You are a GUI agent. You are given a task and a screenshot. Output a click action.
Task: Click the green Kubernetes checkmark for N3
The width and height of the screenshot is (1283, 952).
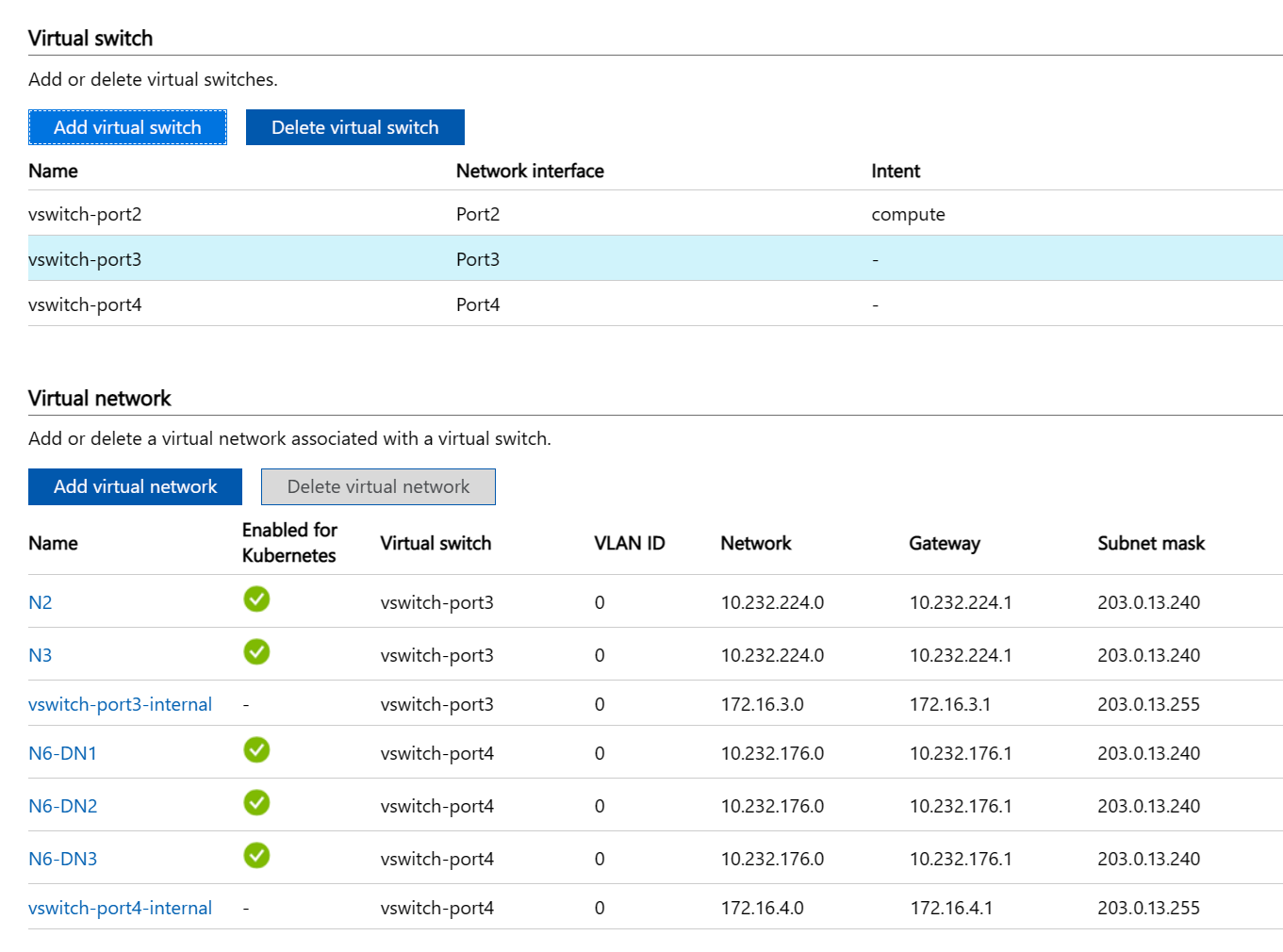click(256, 651)
